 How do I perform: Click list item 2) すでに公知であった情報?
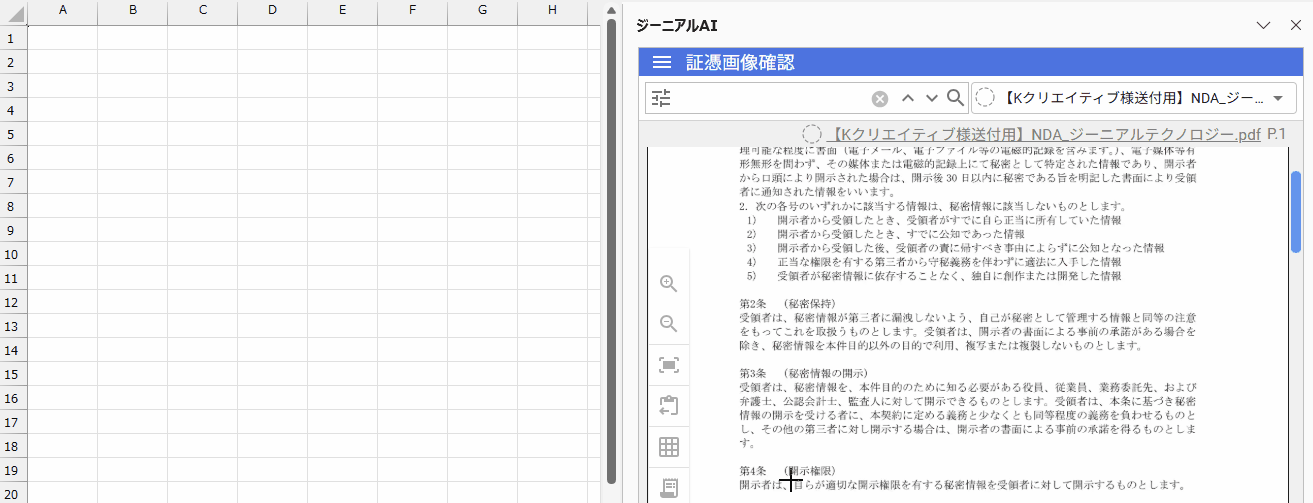click(885, 233)
